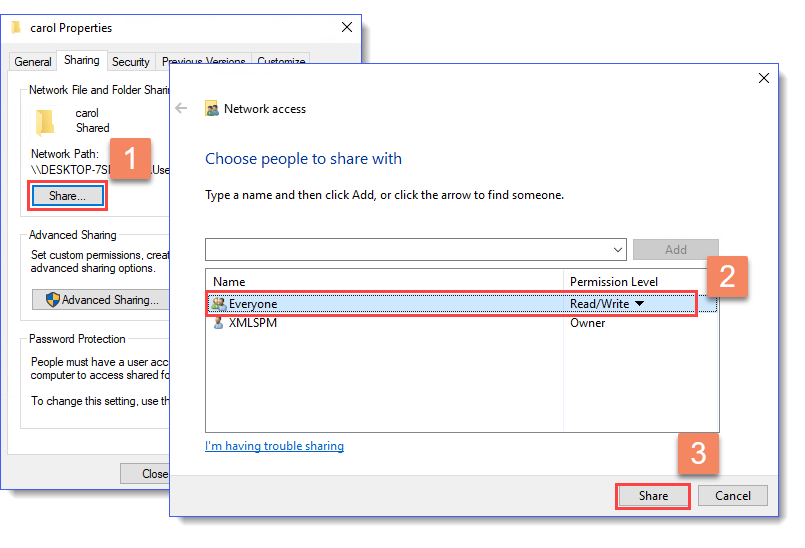805x548 pixels.
Task: Open the Read/Write permission dropdown for Everyone
Action: point(639,304)
